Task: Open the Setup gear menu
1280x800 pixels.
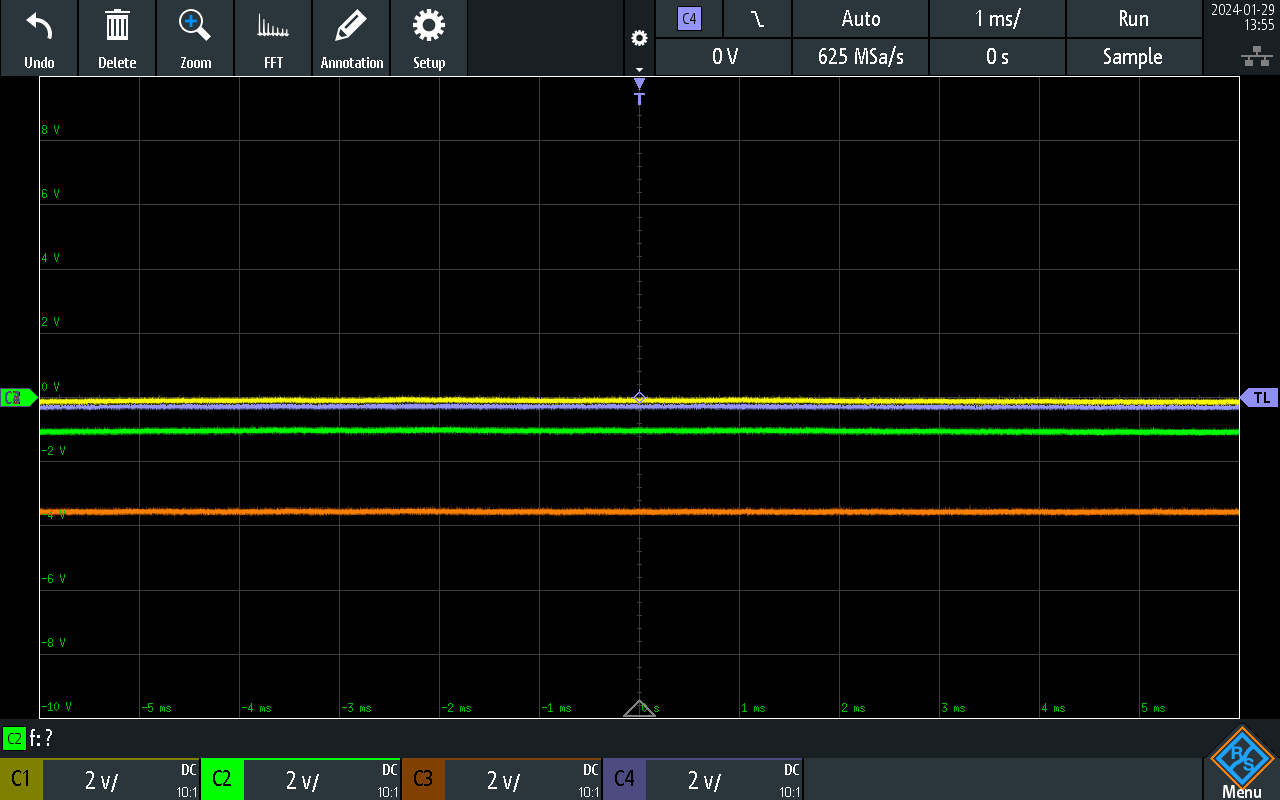Action: coord(429,25)
